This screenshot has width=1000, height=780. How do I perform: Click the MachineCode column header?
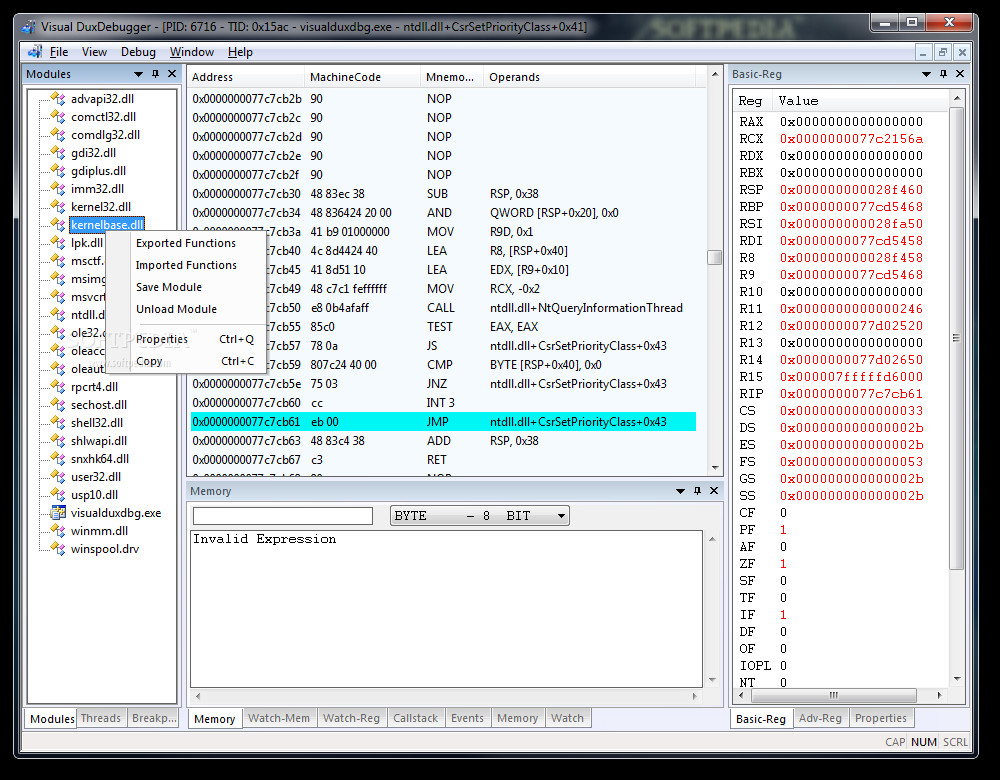362,77
